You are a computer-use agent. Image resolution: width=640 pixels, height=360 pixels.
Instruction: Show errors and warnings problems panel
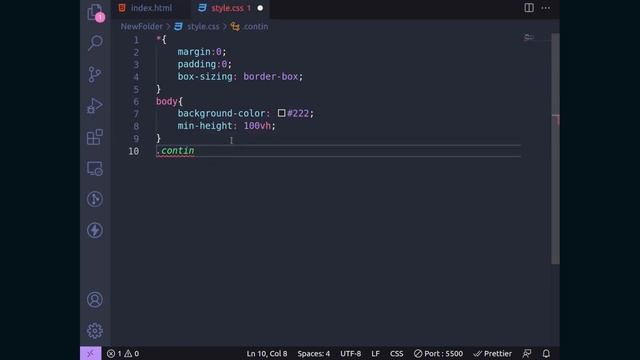123,353
